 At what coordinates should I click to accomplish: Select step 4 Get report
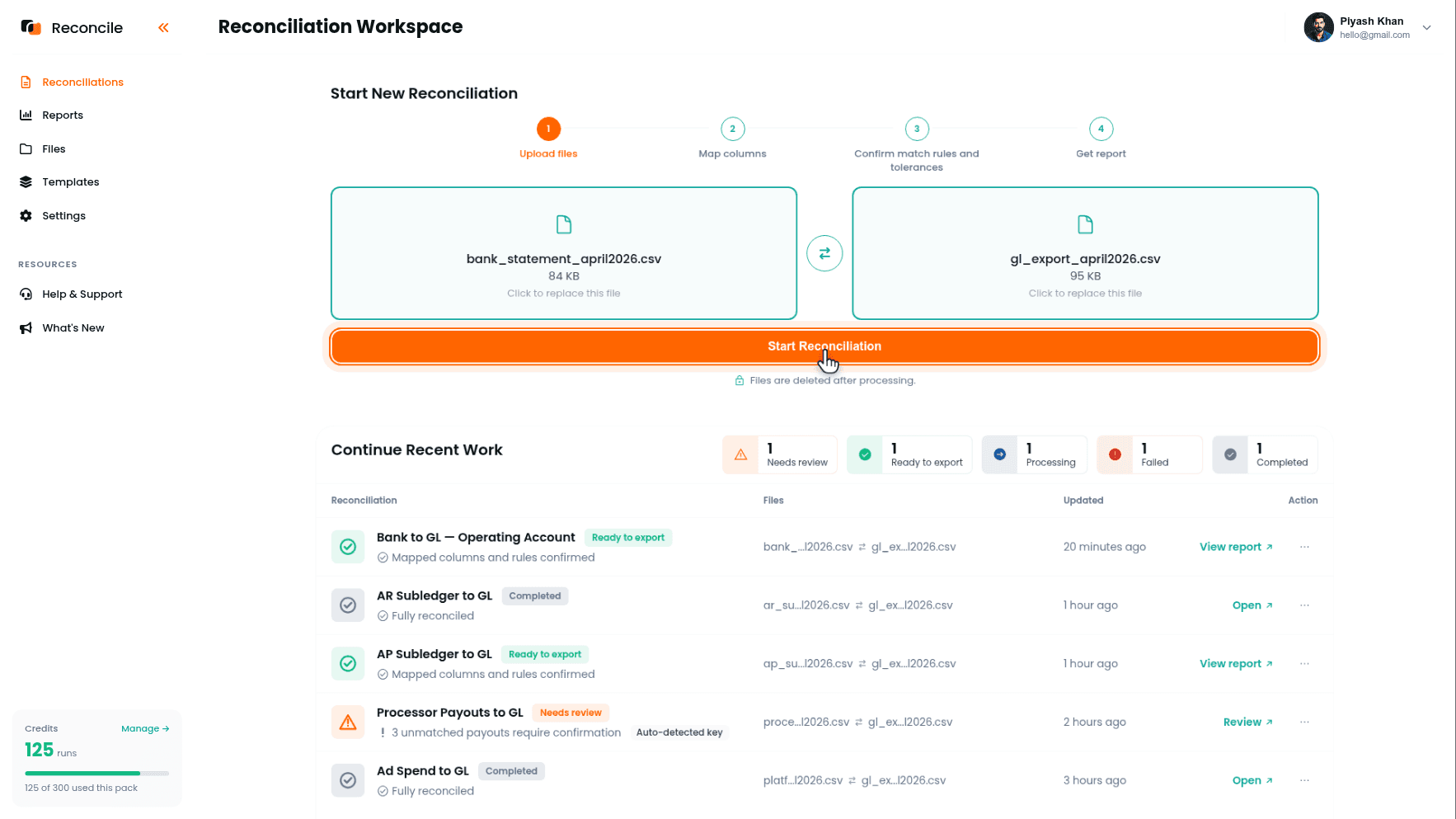point(1101,129)
